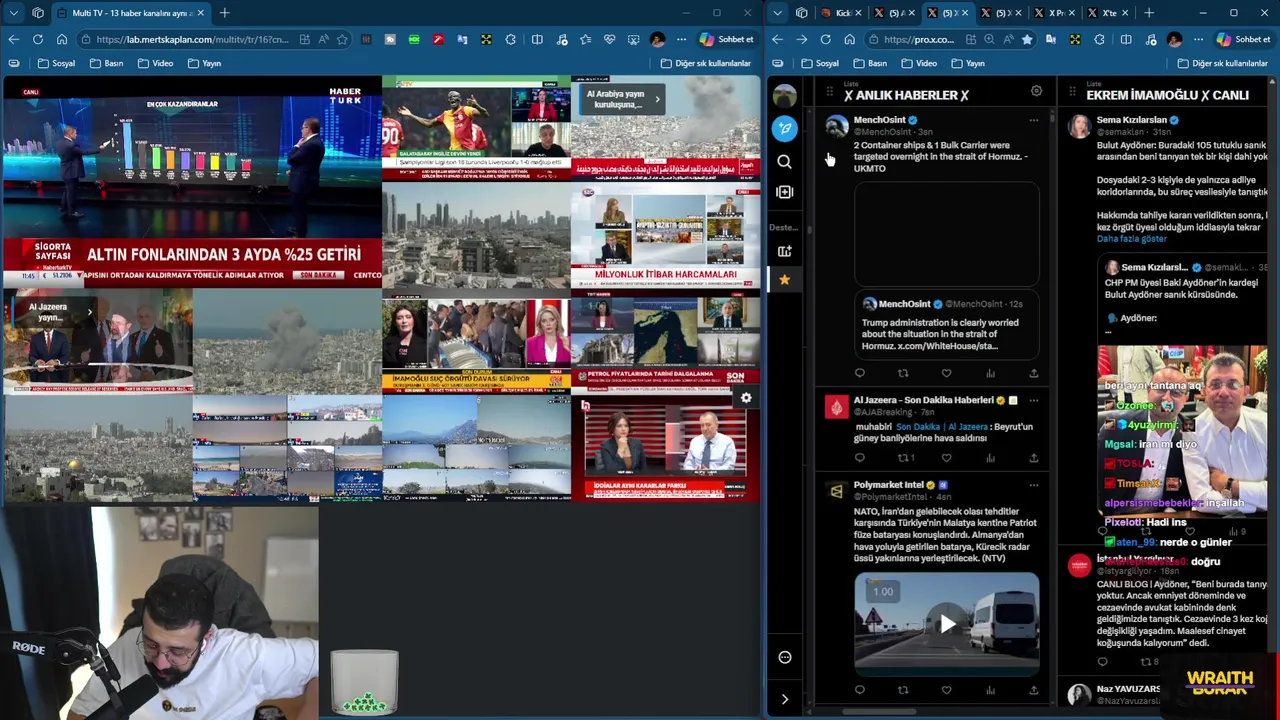
Task: Select the HaberTürk live stream tile
Action: point(191,183)
